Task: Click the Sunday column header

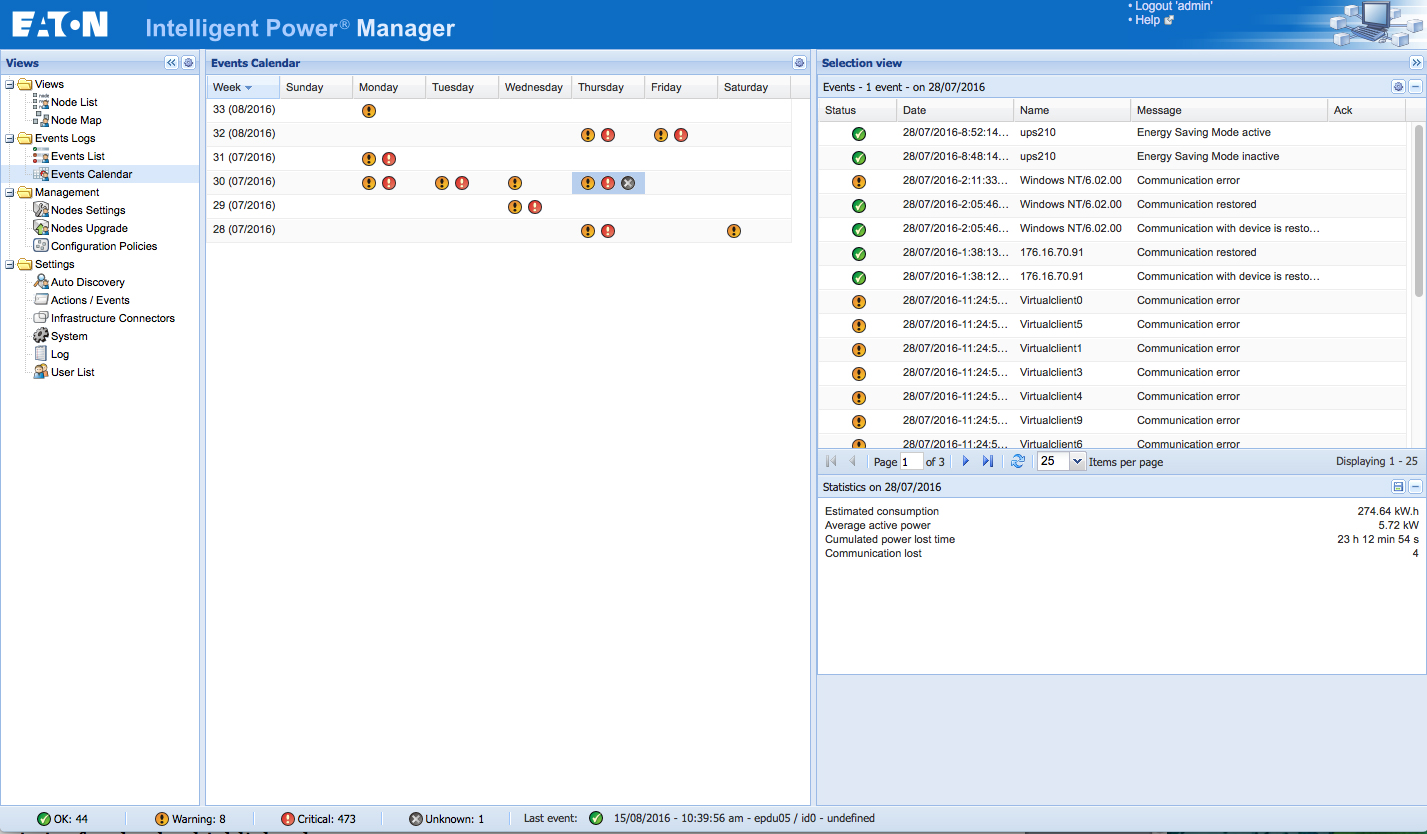Action: pos(316,87)
